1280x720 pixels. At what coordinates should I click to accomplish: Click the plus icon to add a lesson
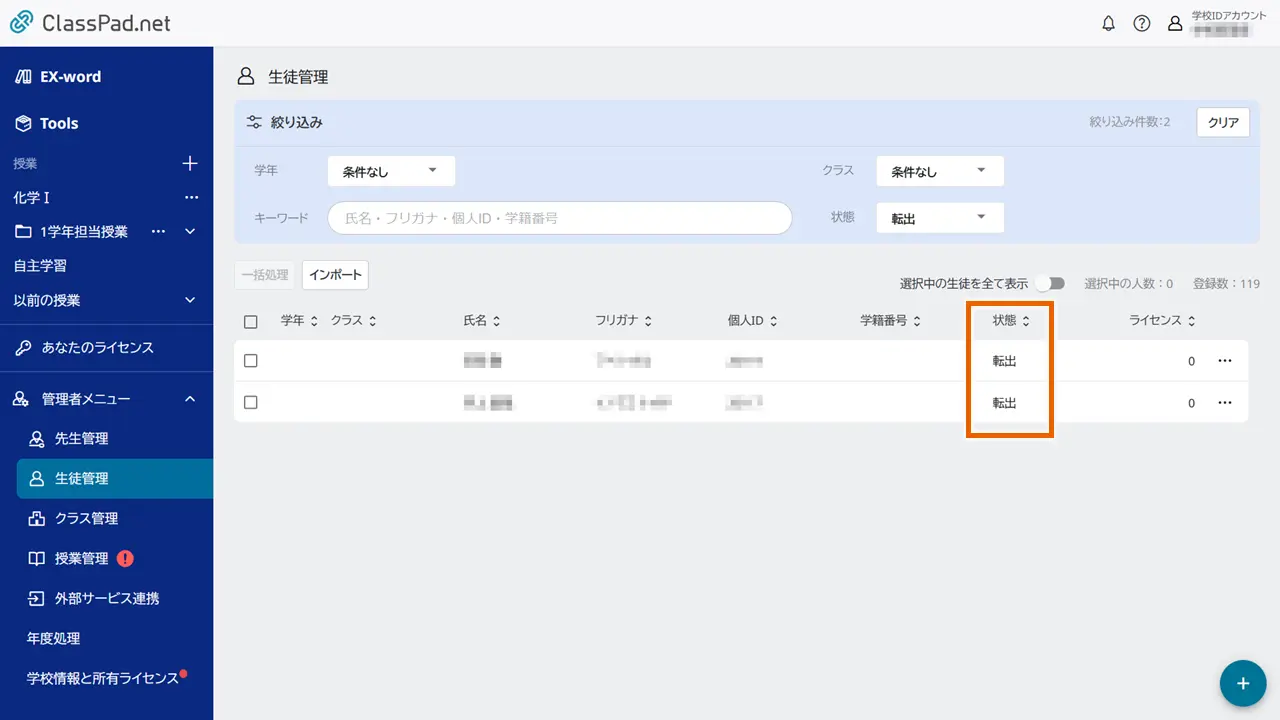[x=190, y=163]
